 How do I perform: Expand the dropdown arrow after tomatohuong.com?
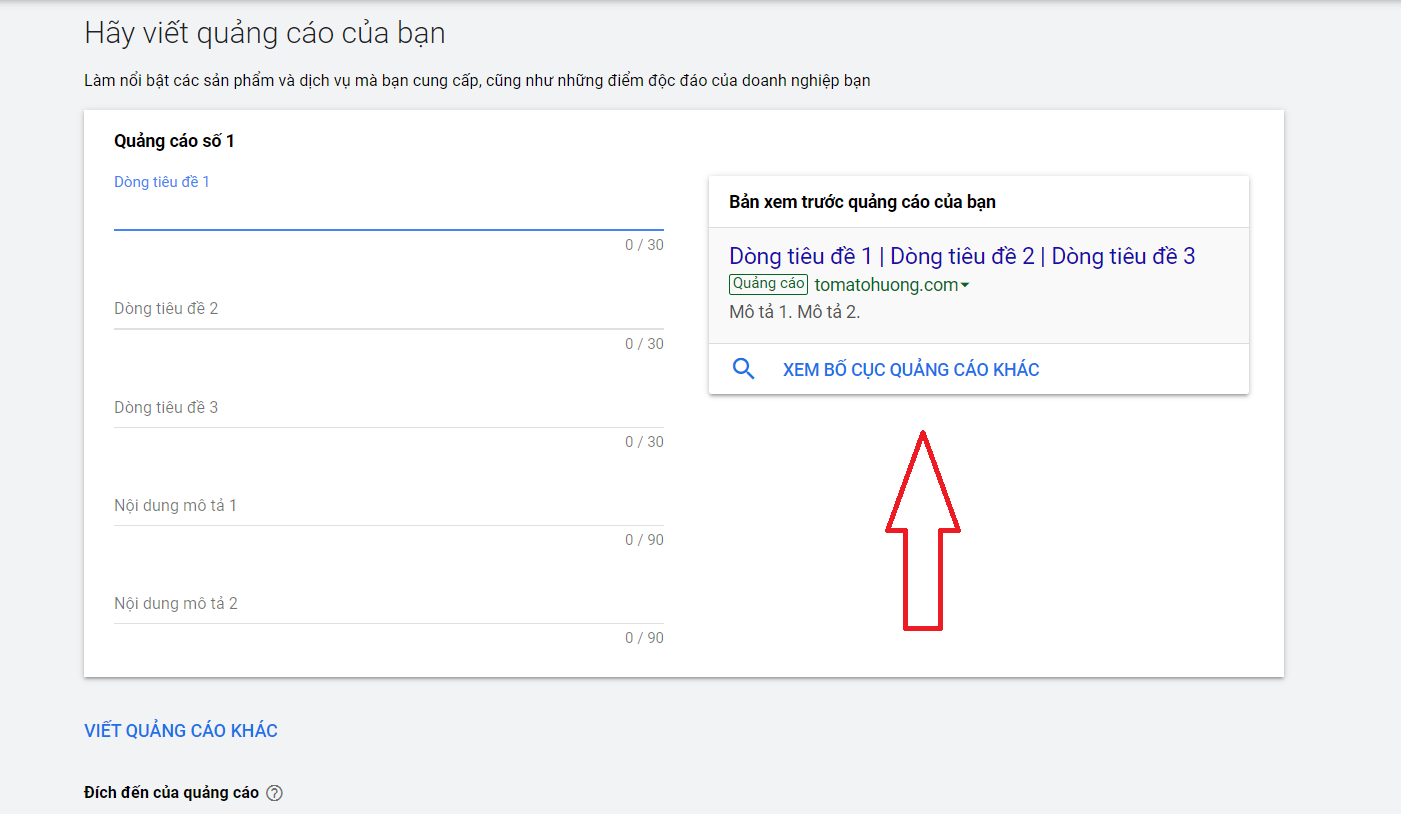pos(965,286)
